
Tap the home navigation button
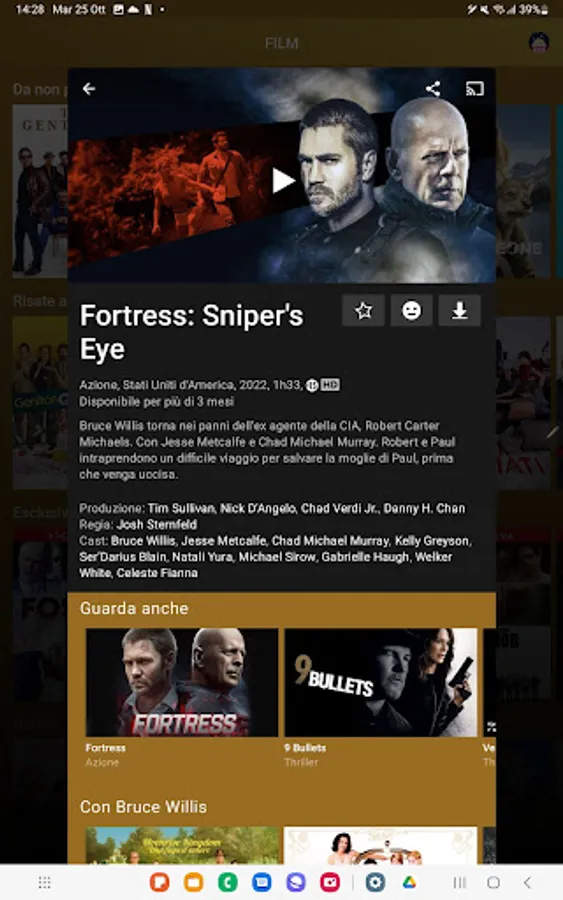[494, 882]
